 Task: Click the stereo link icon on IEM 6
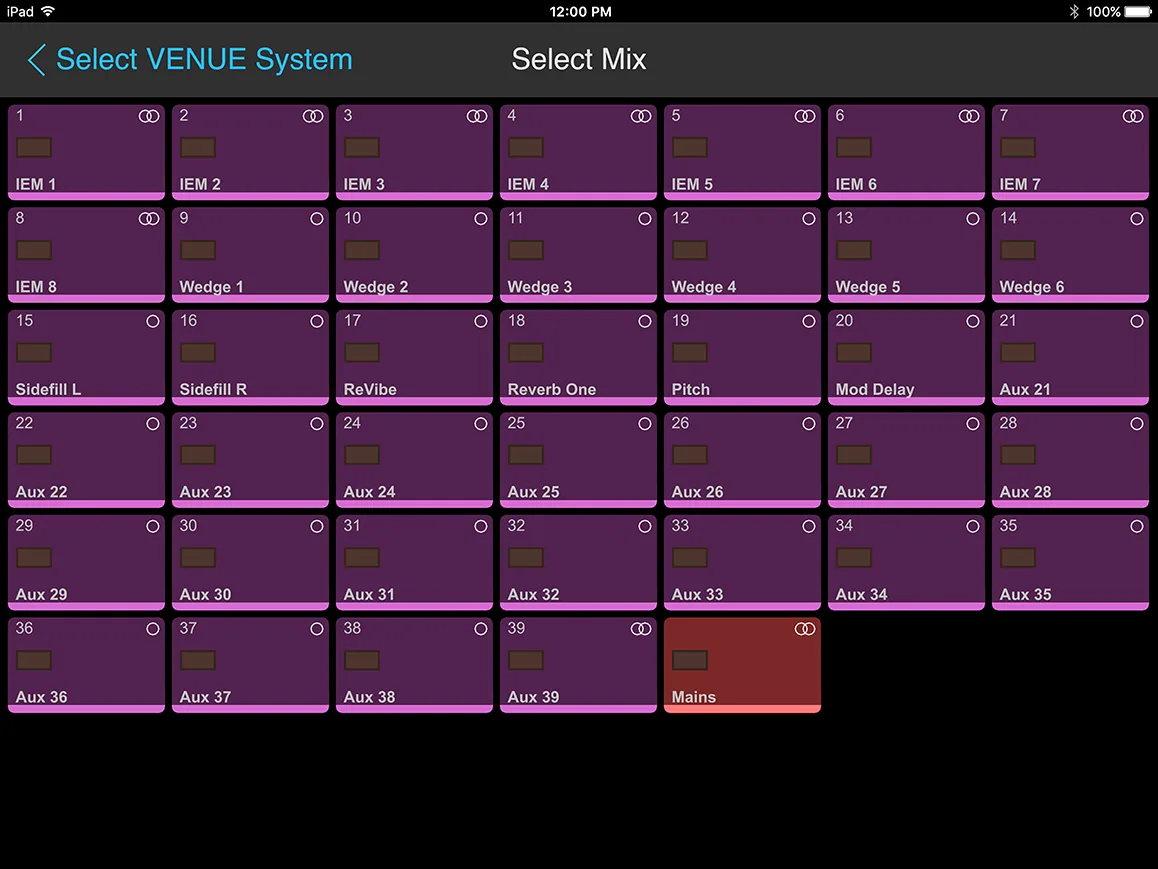(x=969, y=116)
